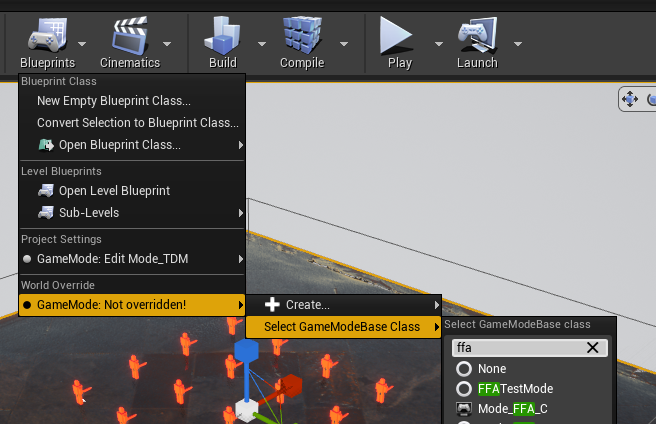Click Convert Selection to Blueprint Class
The image size is (656, 424).
click(137, 123)
